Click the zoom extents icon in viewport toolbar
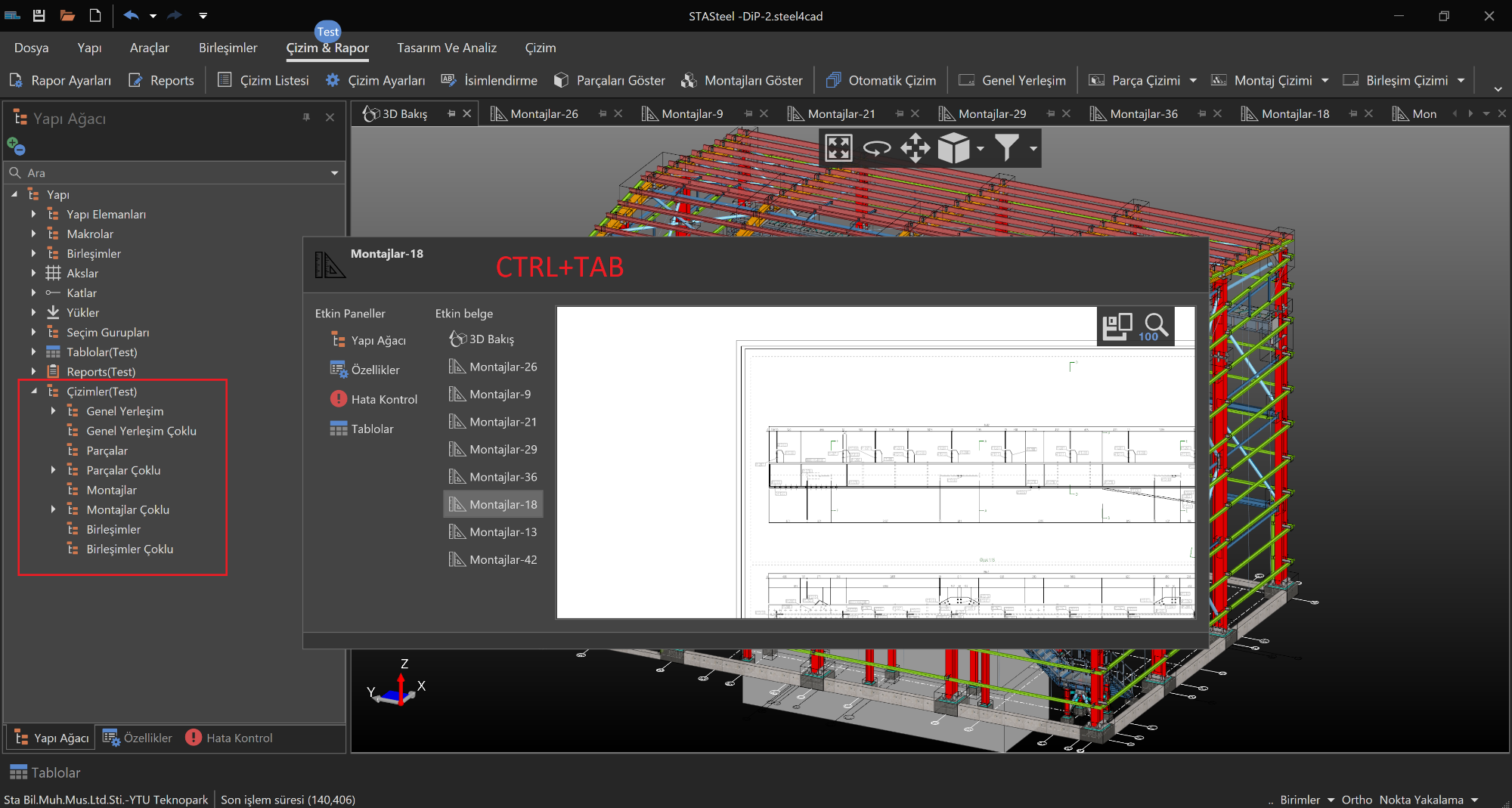 point(838,148)
